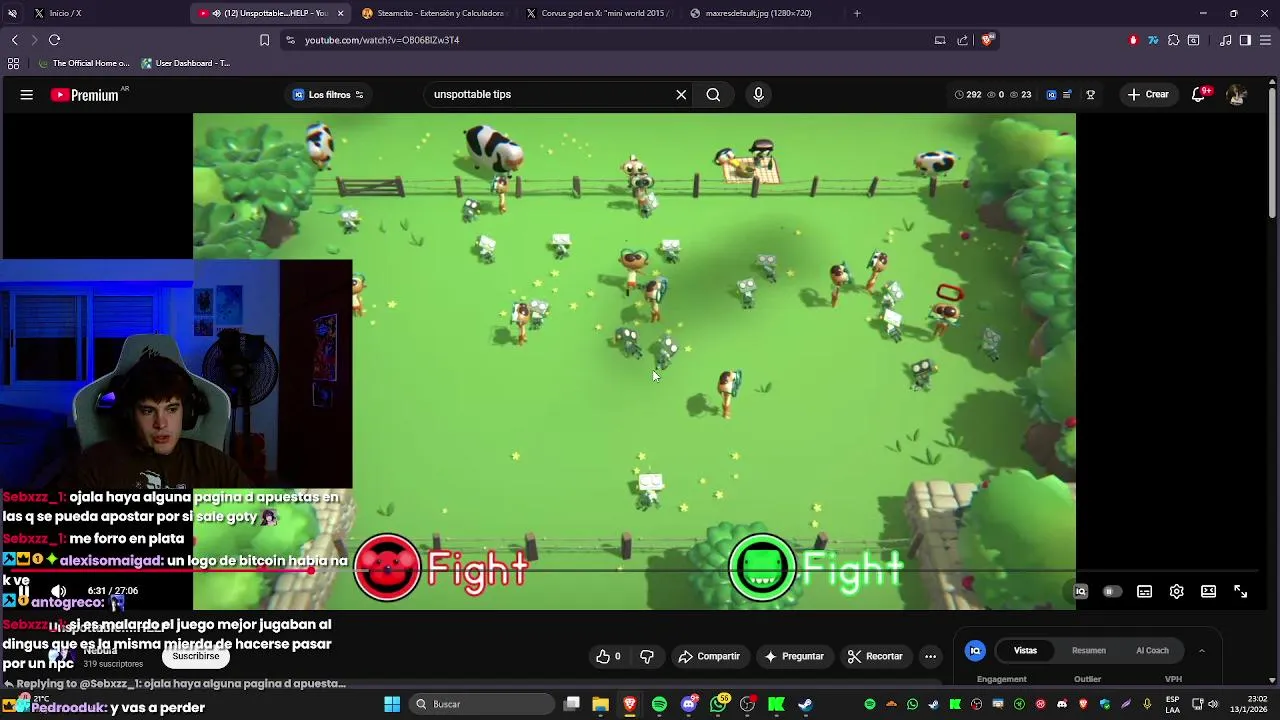The height and width of the screenshot is (720, 1280).
Task: Open Spotify from the taskbar
Action: (659, 704)
